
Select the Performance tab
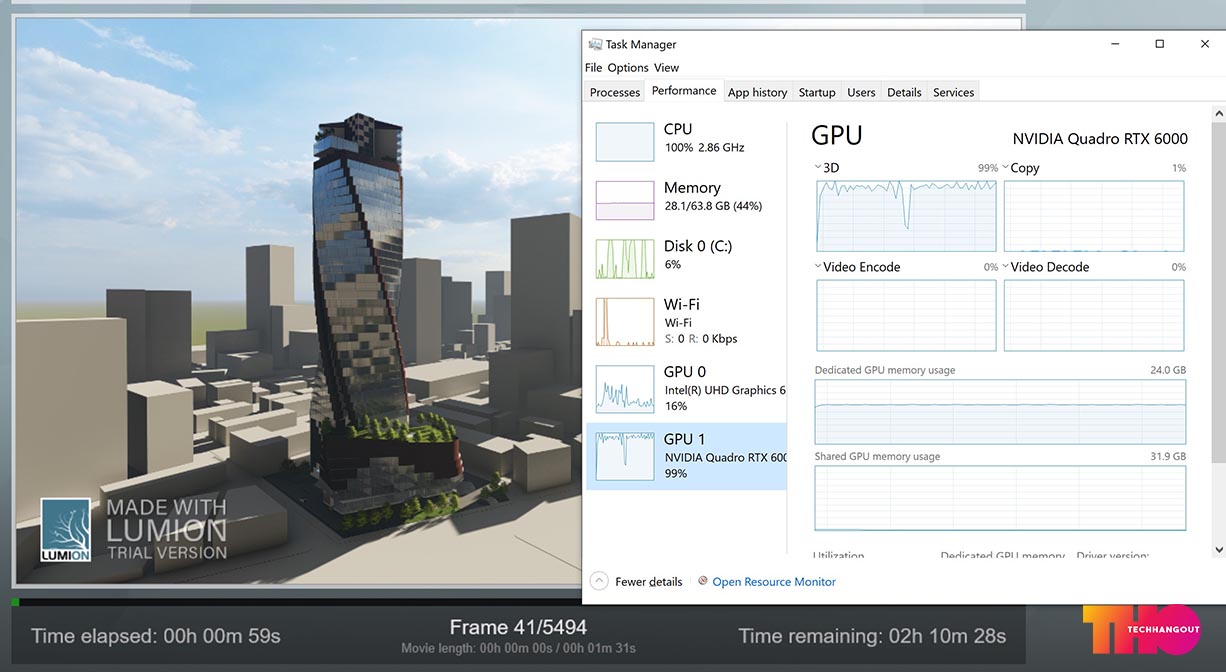click(x=684, y=90)
